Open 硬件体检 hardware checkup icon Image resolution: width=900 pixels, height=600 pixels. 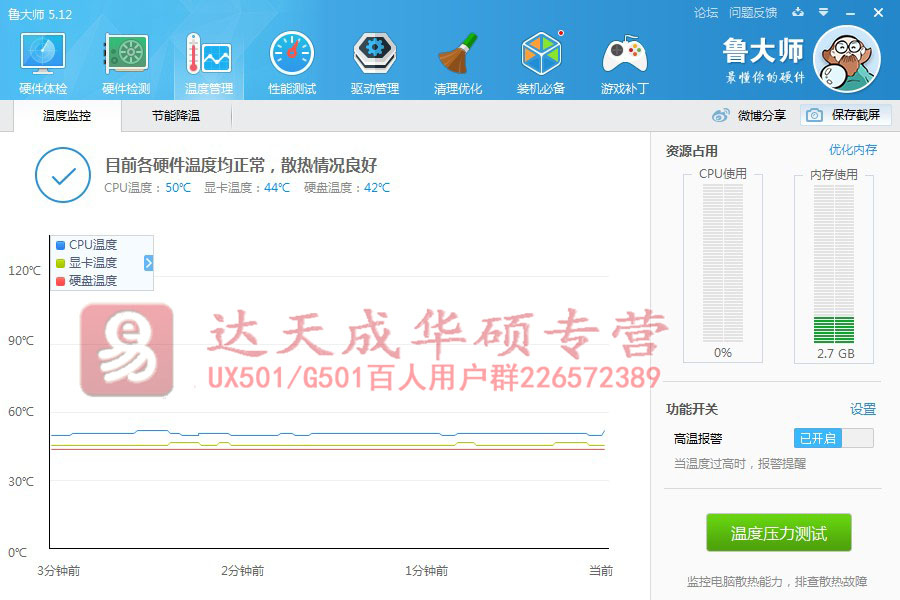[x=42, y=54]
